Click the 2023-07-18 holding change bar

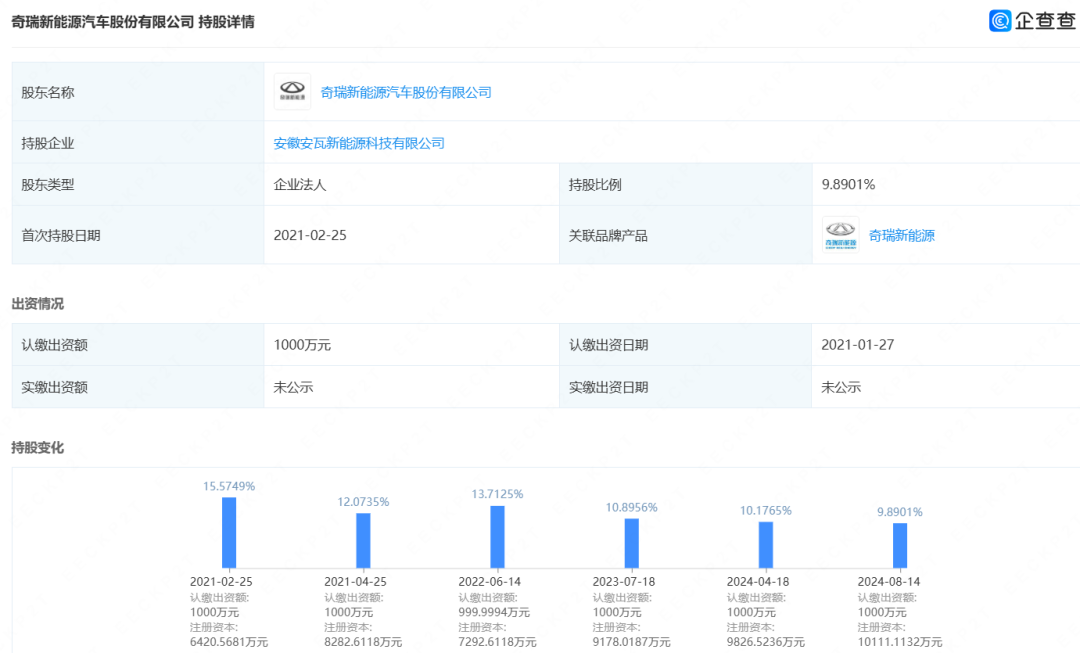(631, 540)
